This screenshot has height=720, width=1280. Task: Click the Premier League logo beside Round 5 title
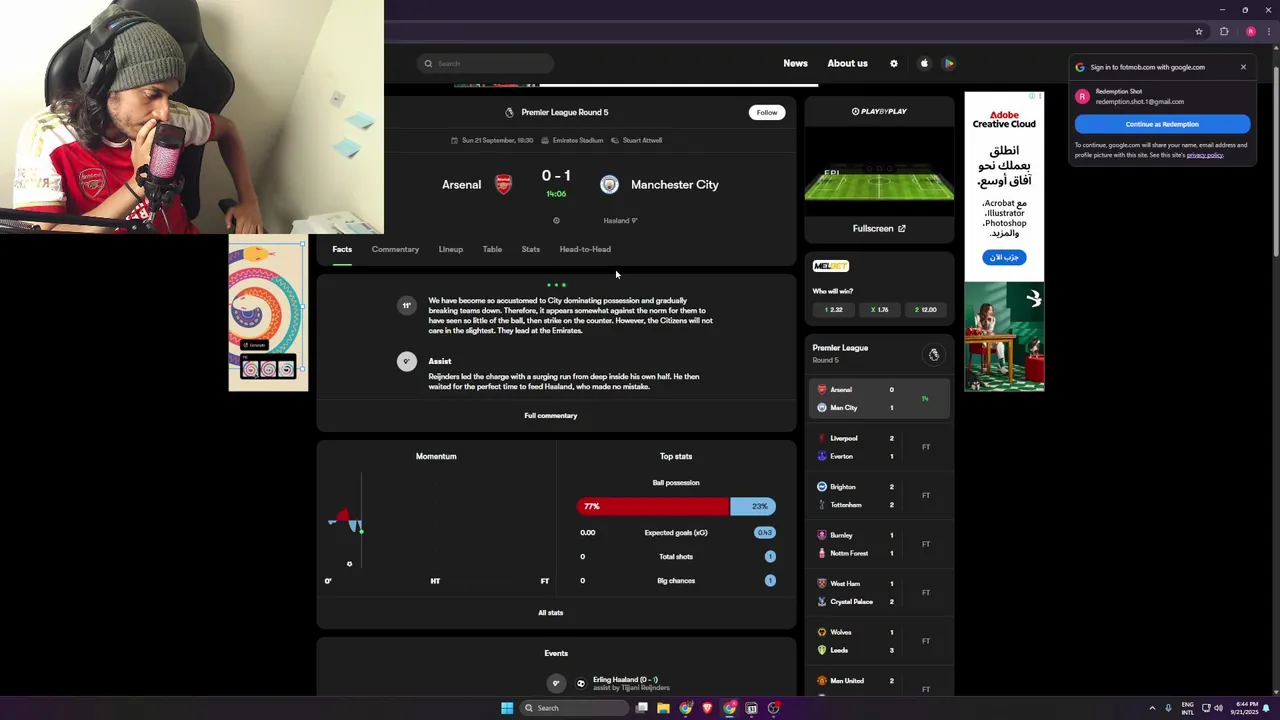pyautogui.click(x=509, y=112)
